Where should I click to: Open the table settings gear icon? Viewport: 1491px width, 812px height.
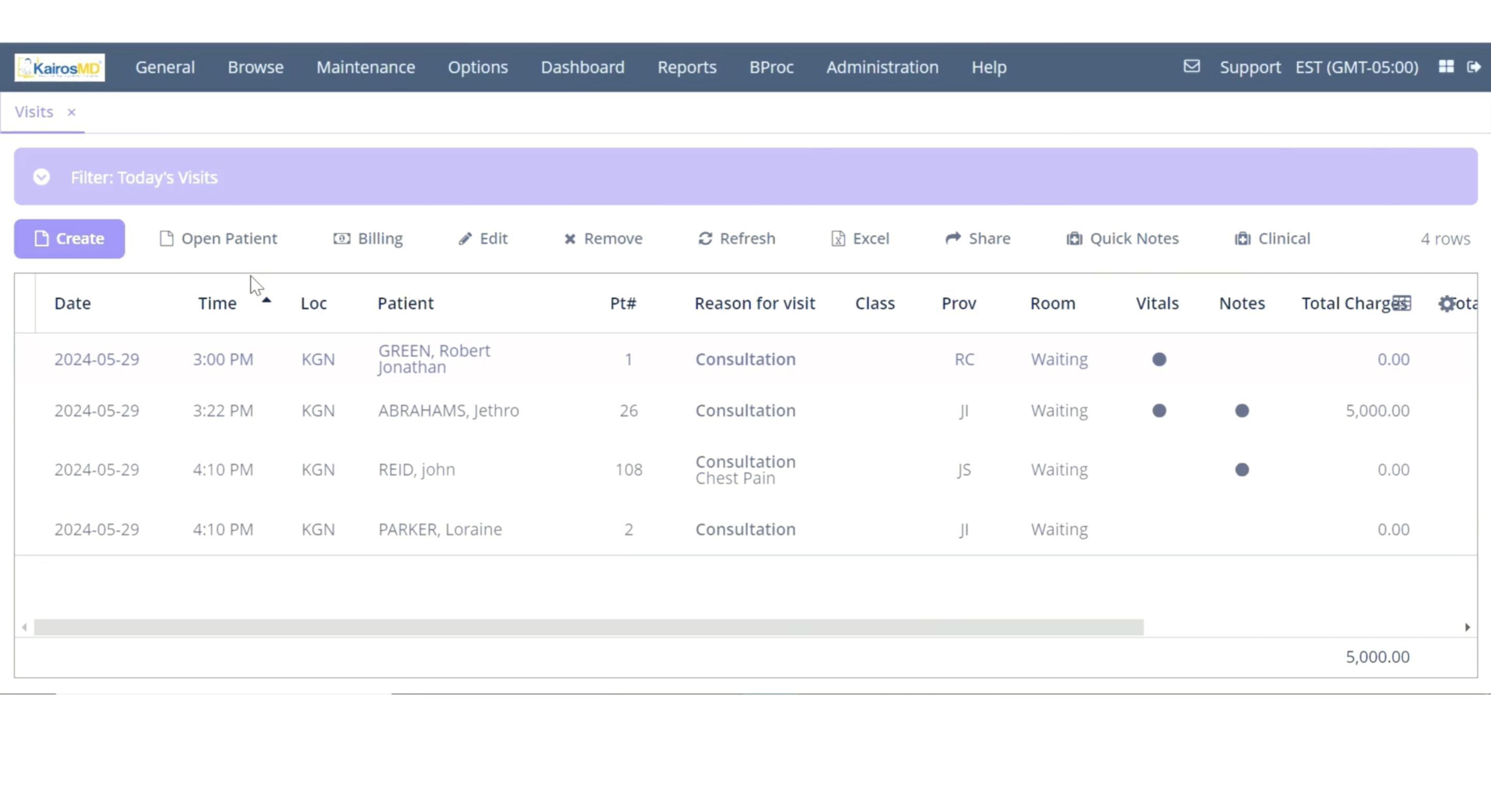coord(1446,303)
